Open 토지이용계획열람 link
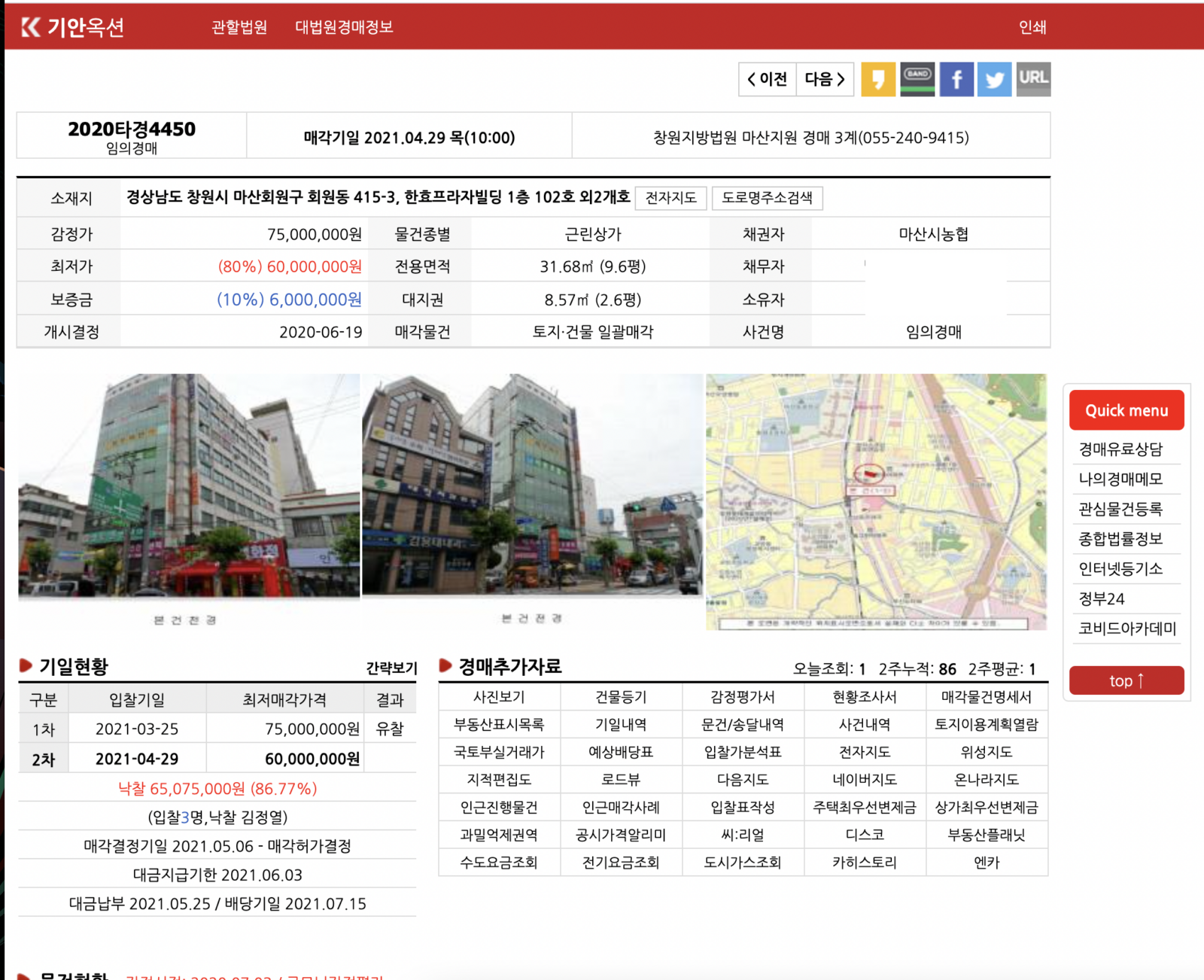The height and width of the screenshot is (980, 1204). click(987, 724)
